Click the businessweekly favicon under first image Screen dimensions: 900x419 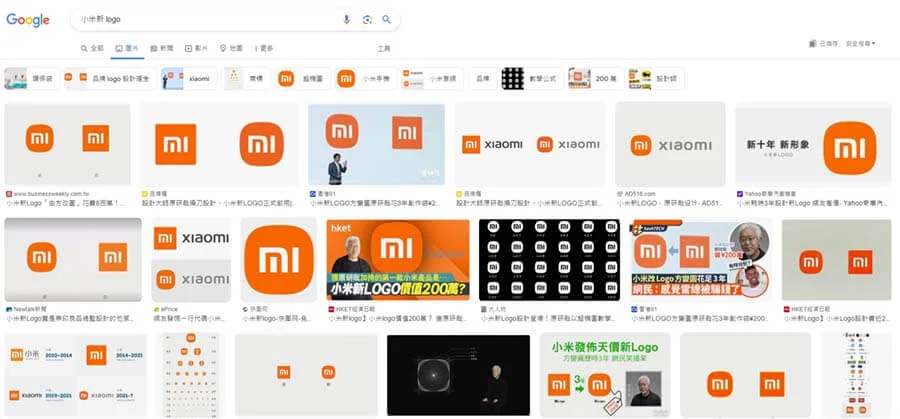click(9, 194)
